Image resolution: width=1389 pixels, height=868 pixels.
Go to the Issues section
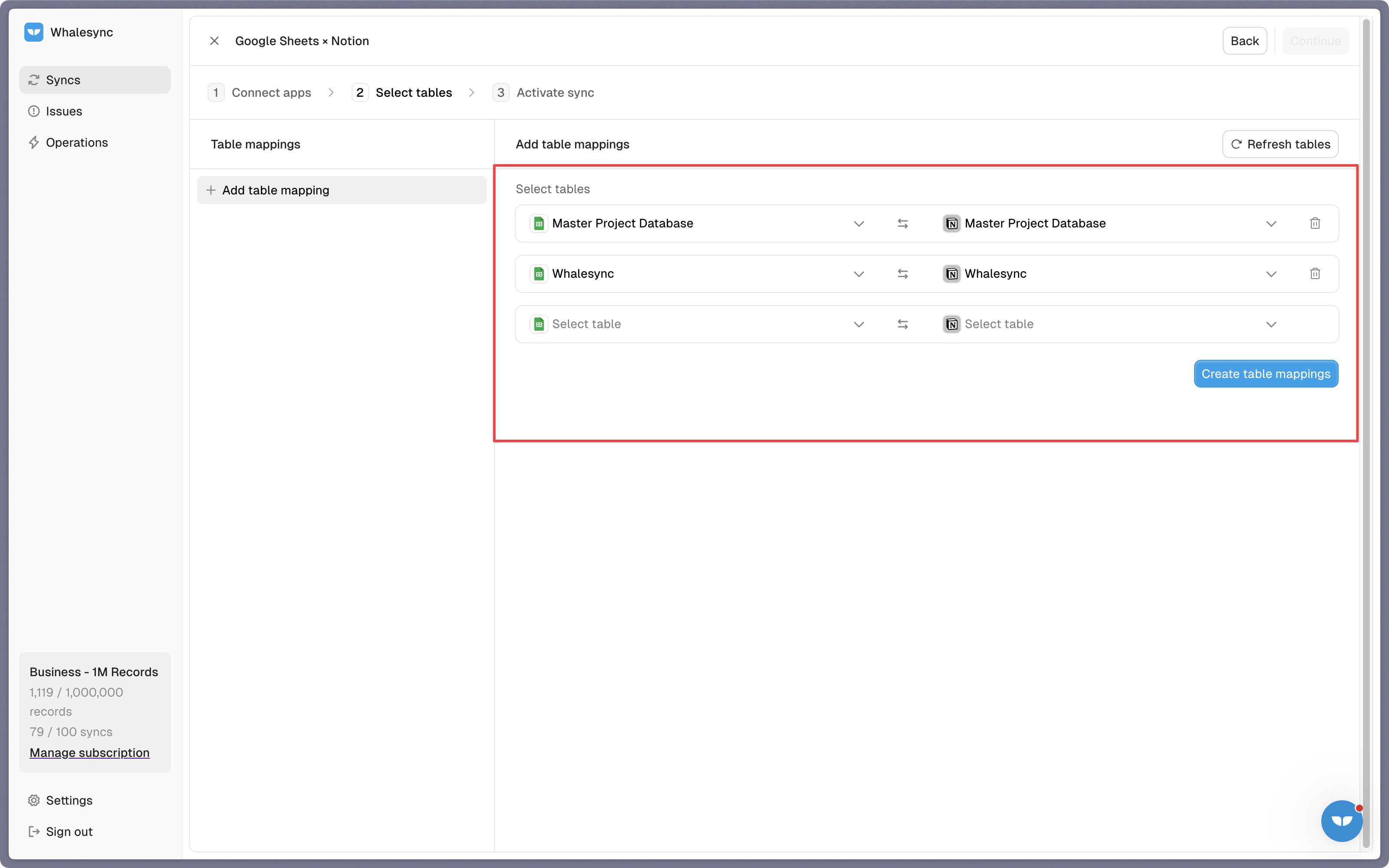click(95, 112)
